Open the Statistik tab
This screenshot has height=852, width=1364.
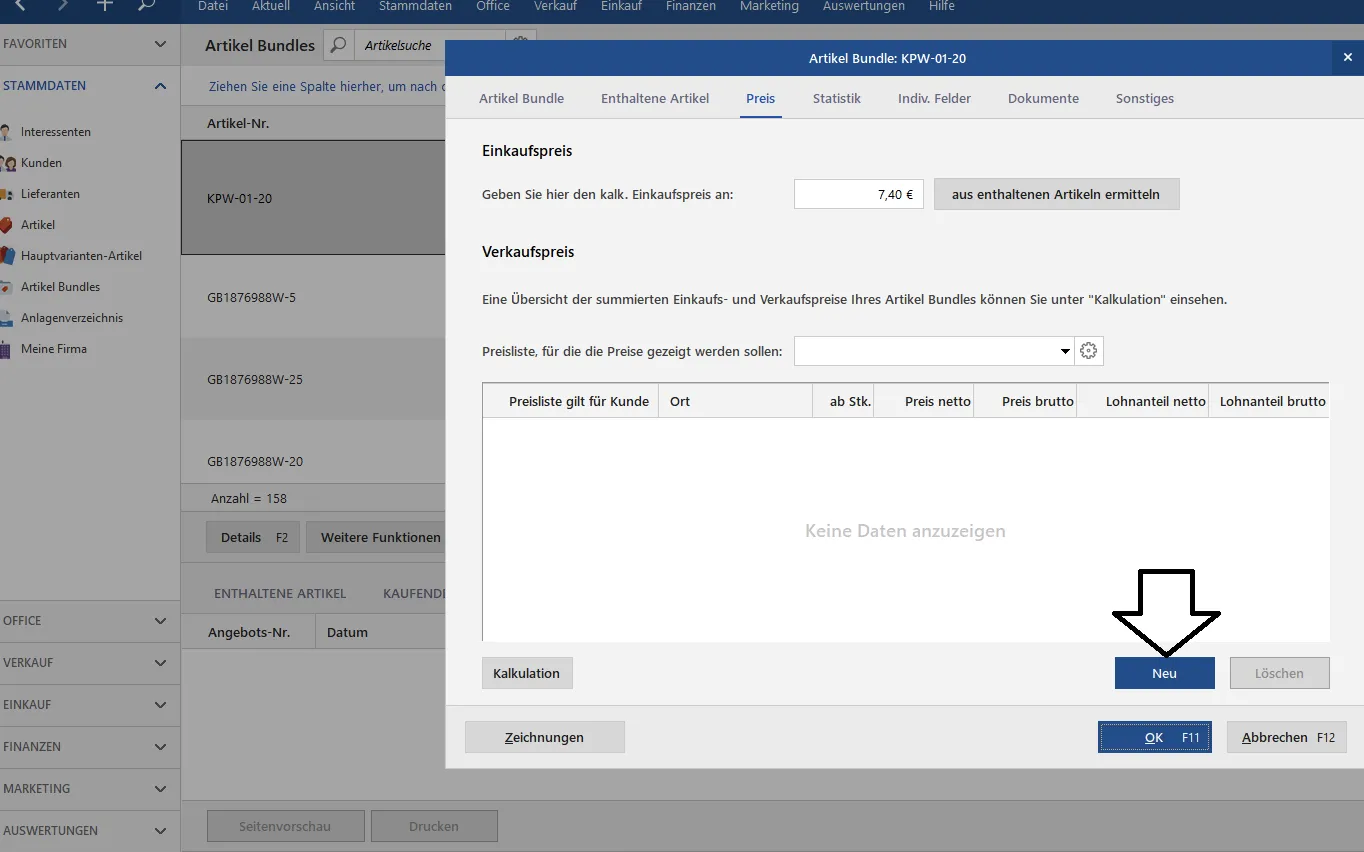(836, 98)
